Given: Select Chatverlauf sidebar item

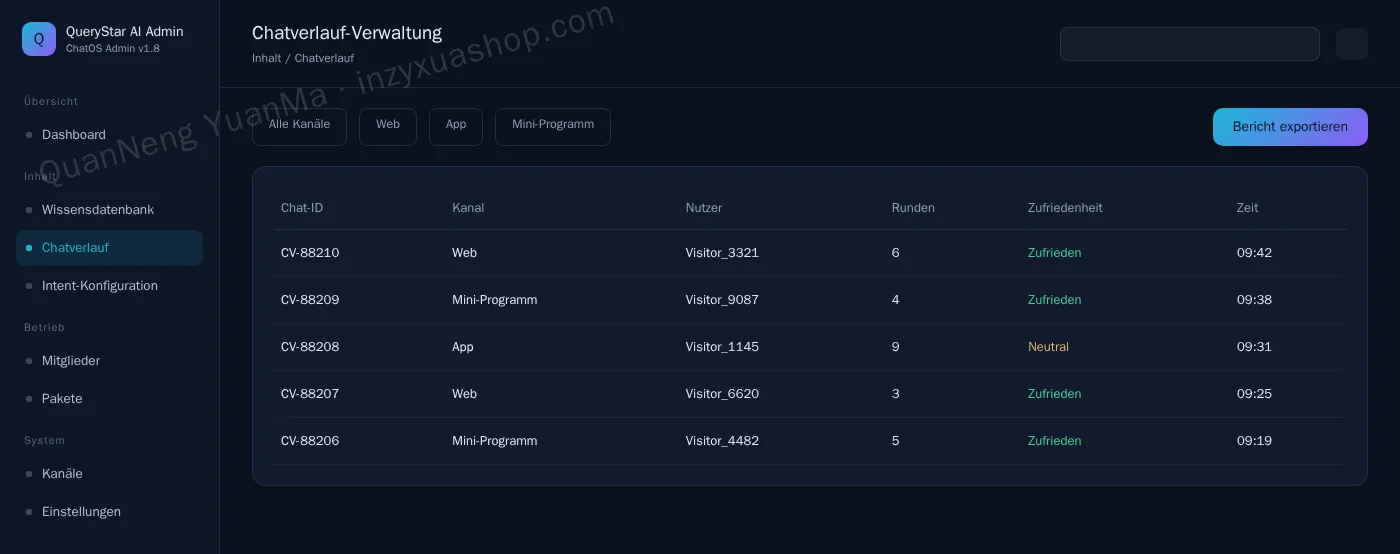Looking at the screenshot, I should click(x=109, y=248).
